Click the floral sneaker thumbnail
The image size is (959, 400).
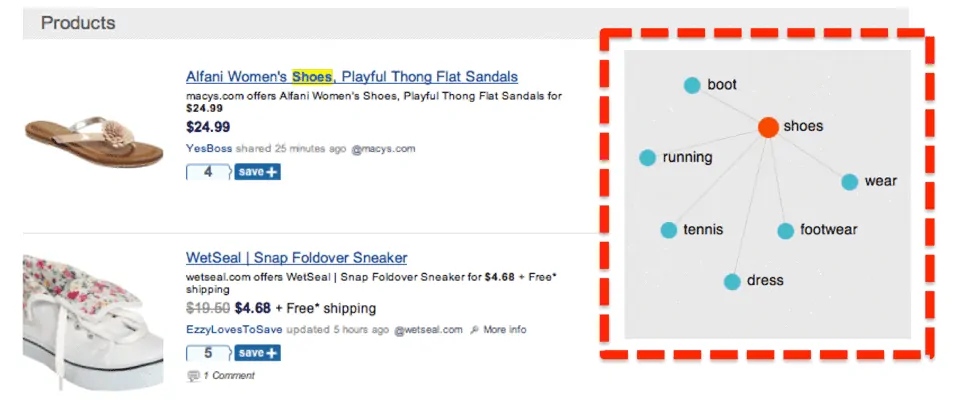click(x=93, y=321)
